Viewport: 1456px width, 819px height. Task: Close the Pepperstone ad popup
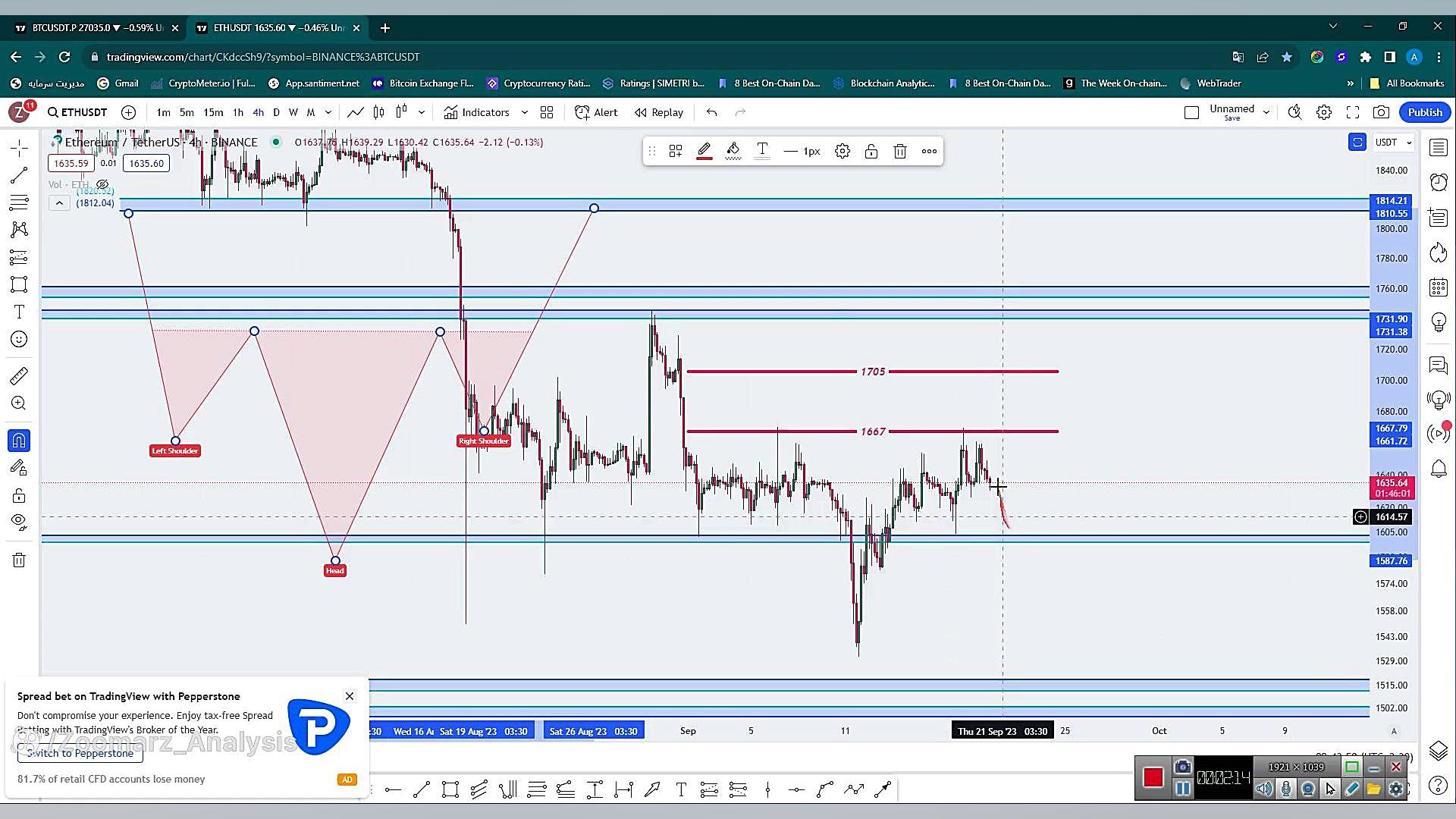(x=350, y=696)
